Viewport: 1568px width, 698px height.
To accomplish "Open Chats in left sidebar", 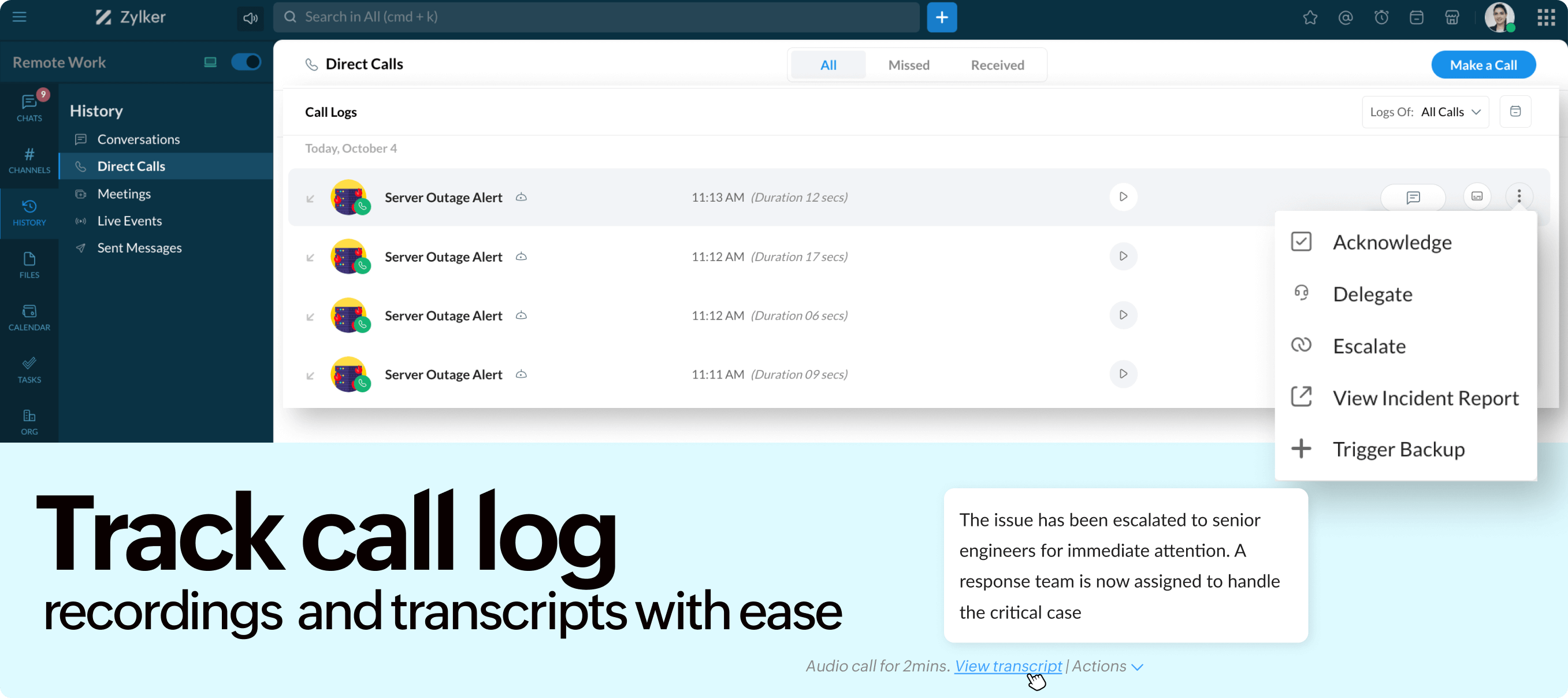I will (x=29, y=107).
